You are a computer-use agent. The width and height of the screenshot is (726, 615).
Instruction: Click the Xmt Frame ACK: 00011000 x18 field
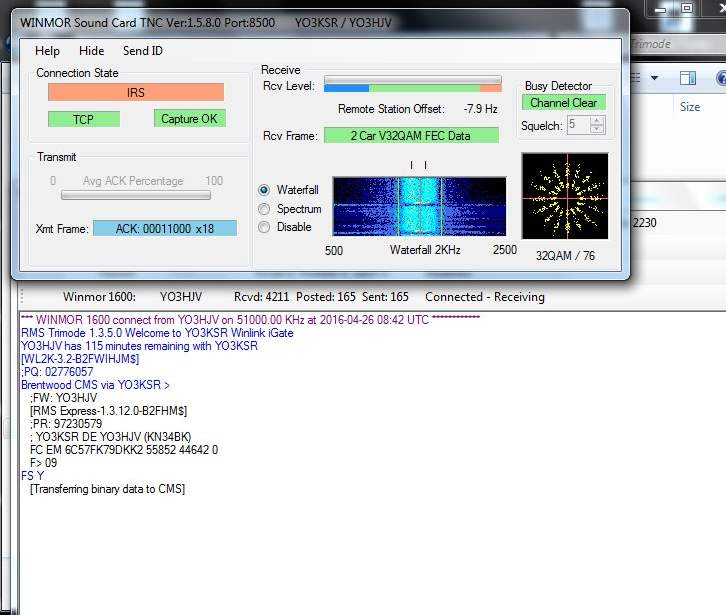pos(165,228)
